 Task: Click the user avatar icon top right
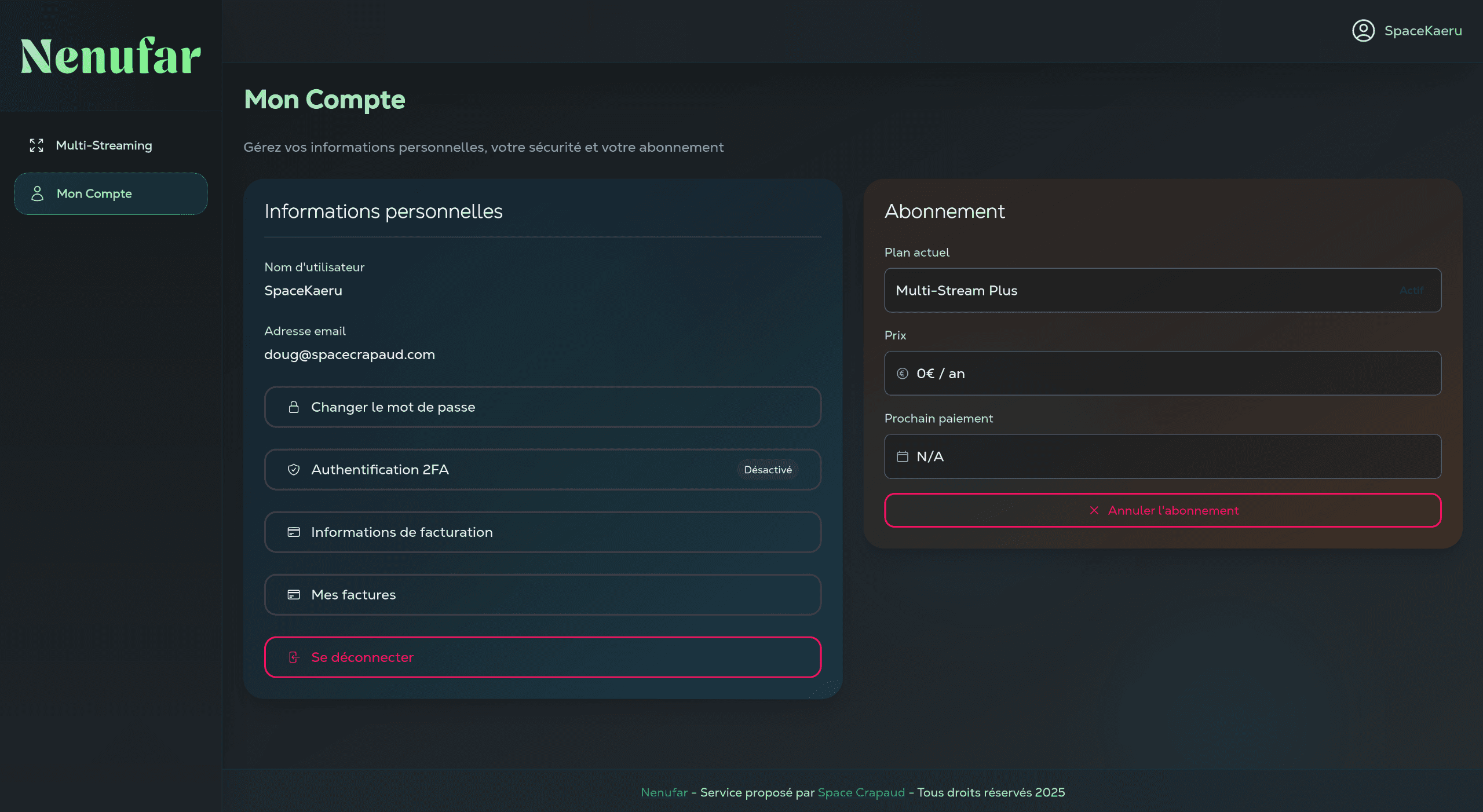(x=1363, y=31)
